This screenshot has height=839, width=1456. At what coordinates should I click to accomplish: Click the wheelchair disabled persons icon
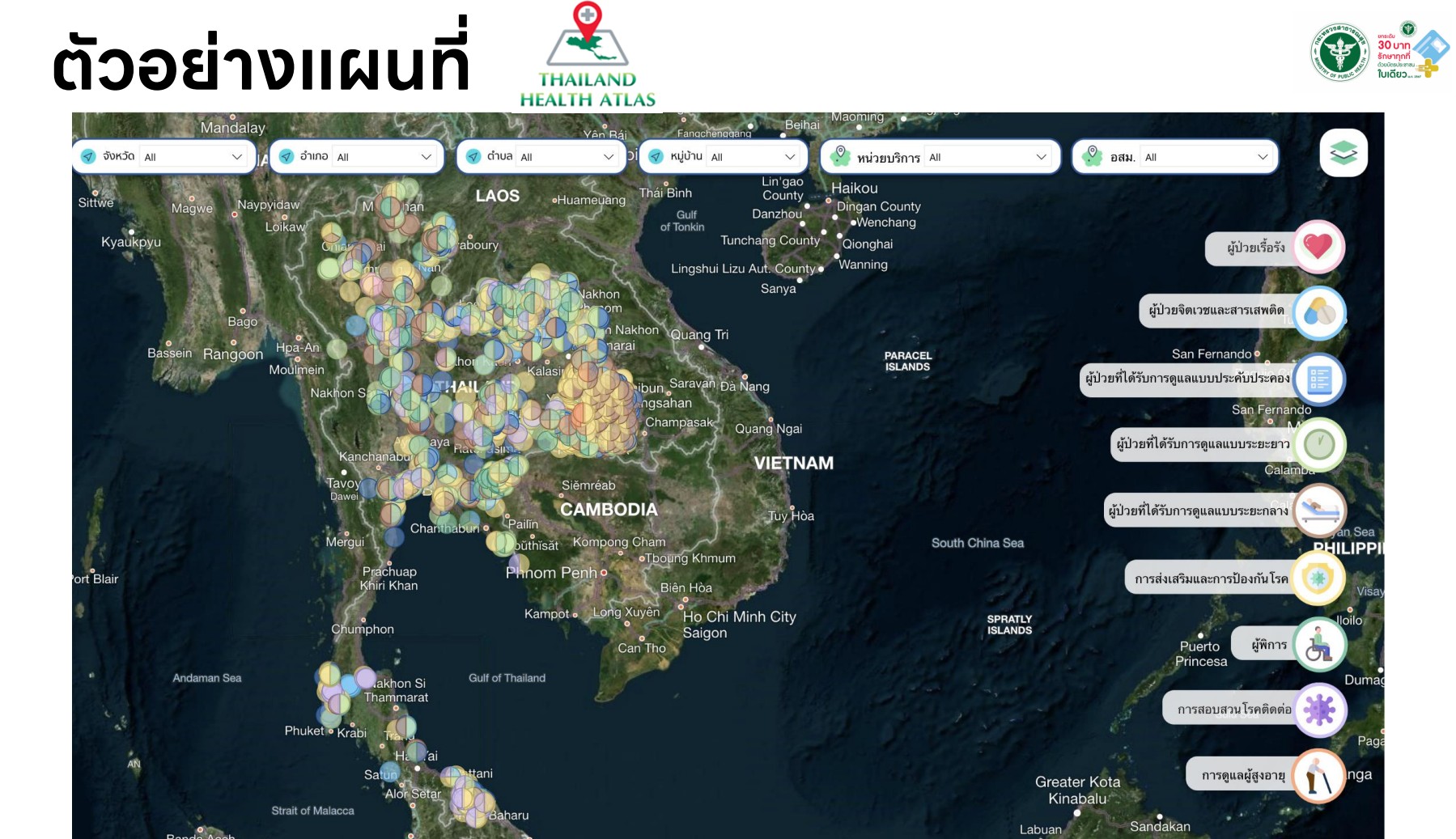[x=1319, y=644]
